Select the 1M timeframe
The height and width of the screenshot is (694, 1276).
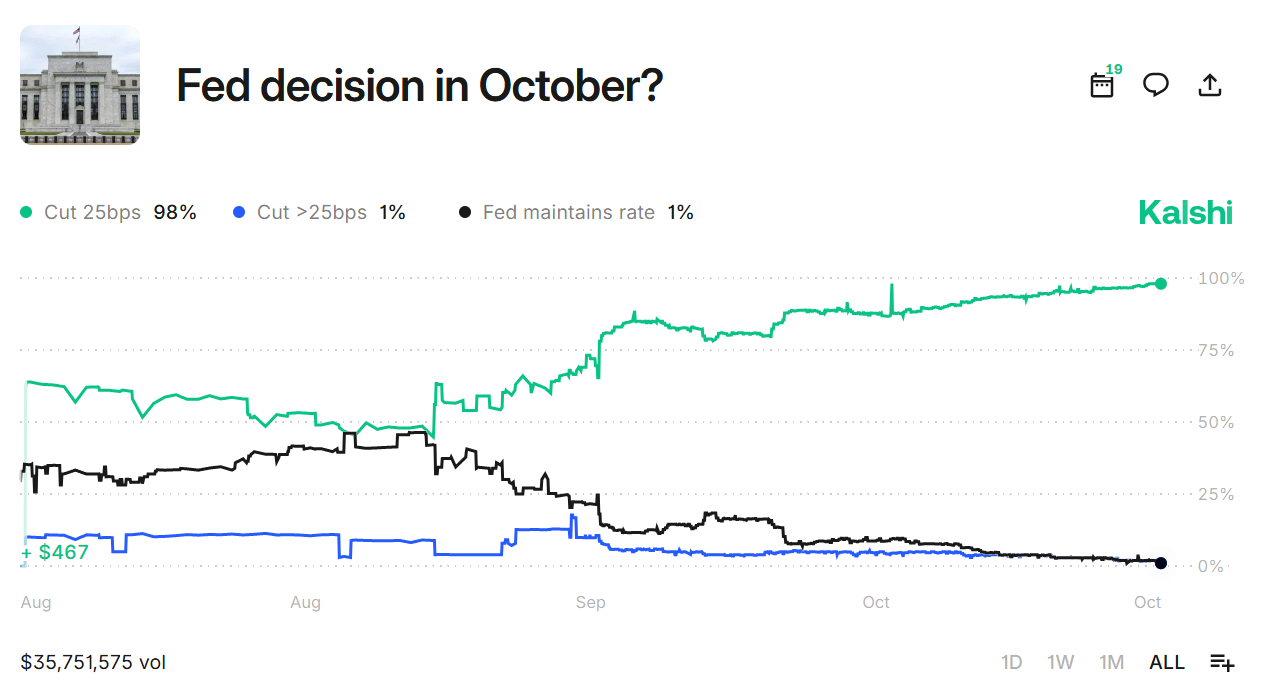point(1110,662)
